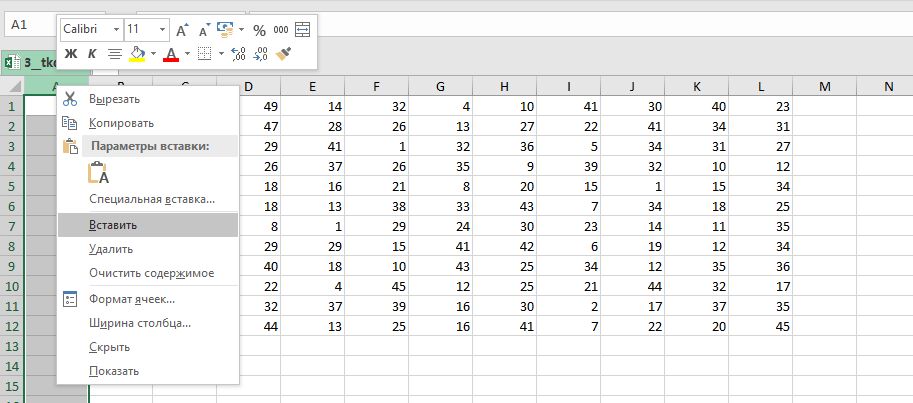Screen dimensions: 913x403
Task: Apply percent style from mini toolbar
Action: click(x=259, y=30)
